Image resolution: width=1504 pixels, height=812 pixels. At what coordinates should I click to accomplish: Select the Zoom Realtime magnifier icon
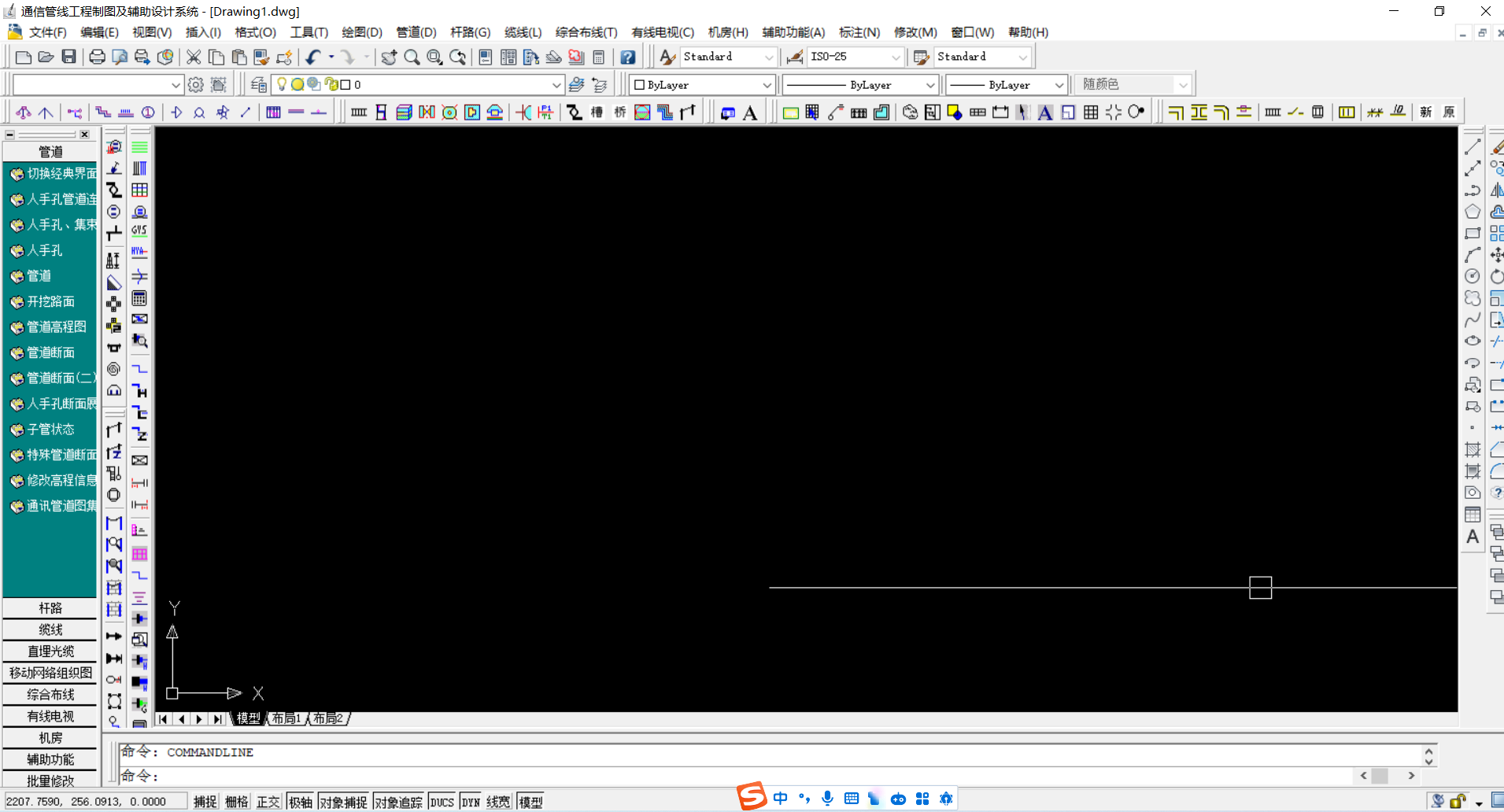412,57
